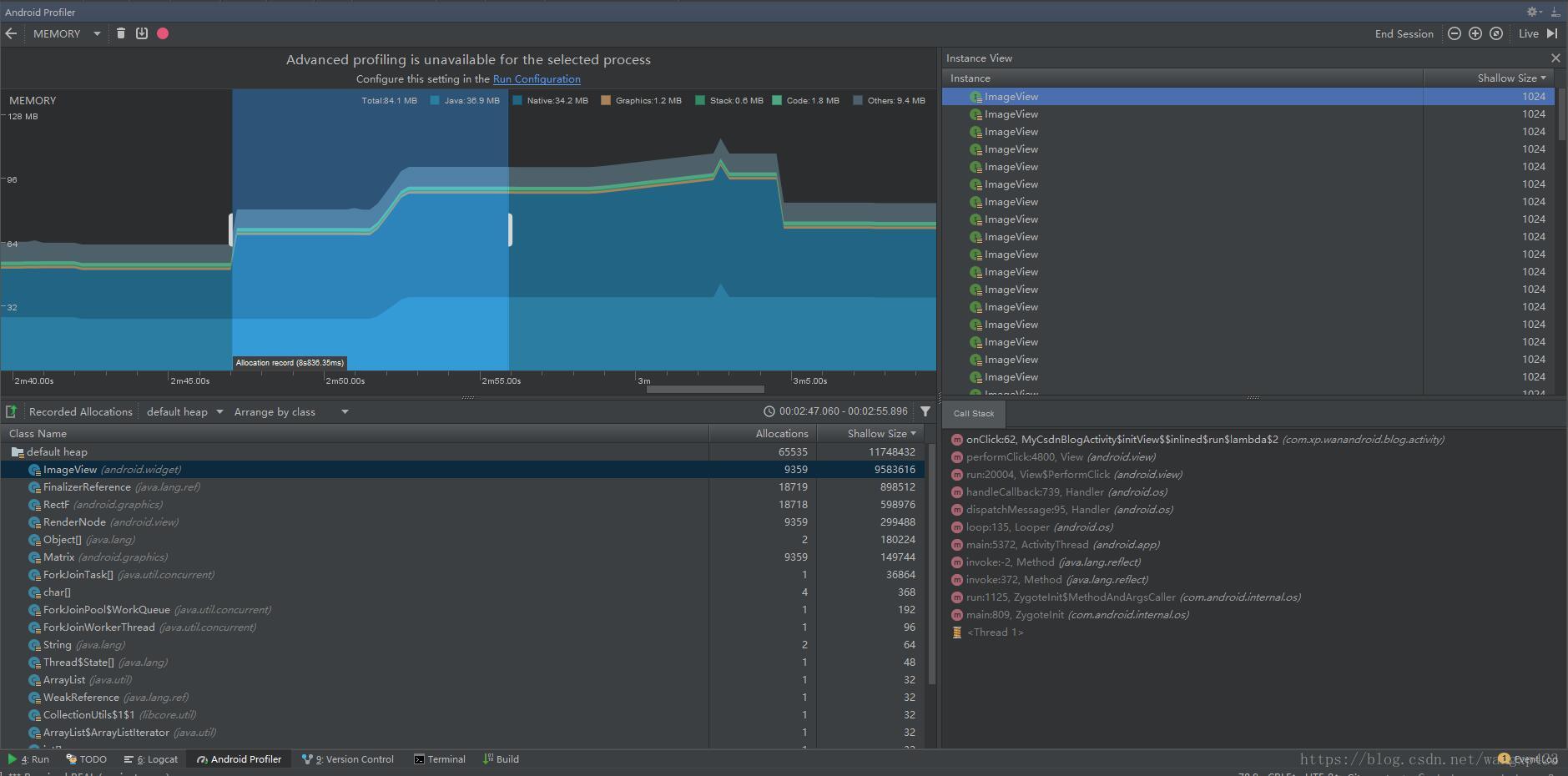Image resolution: width=1568 pixels, height=776 pixels.
Task: Select the Call Stack tab
Action: 974,413
